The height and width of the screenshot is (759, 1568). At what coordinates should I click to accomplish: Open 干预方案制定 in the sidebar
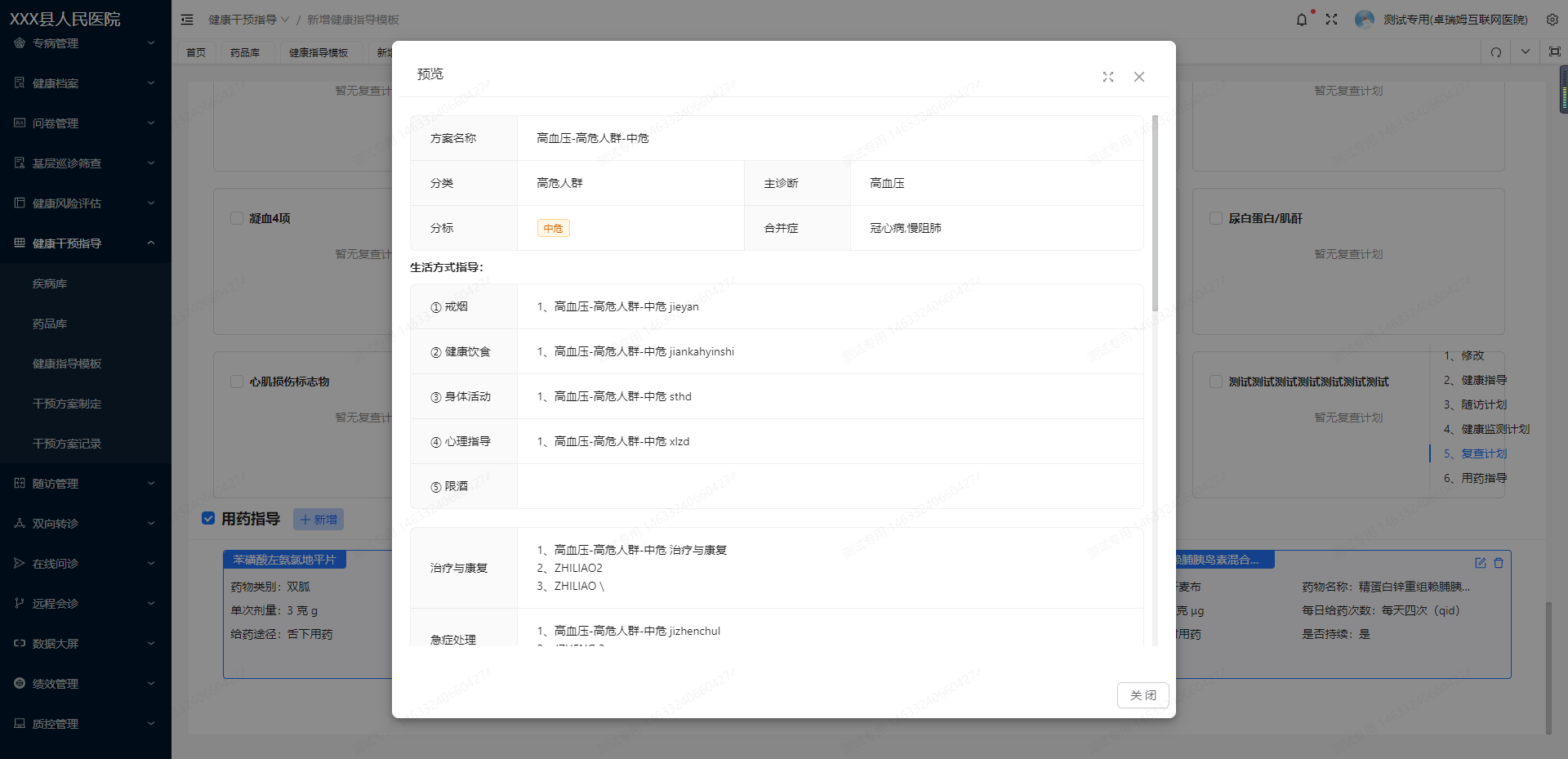(67, 404)
